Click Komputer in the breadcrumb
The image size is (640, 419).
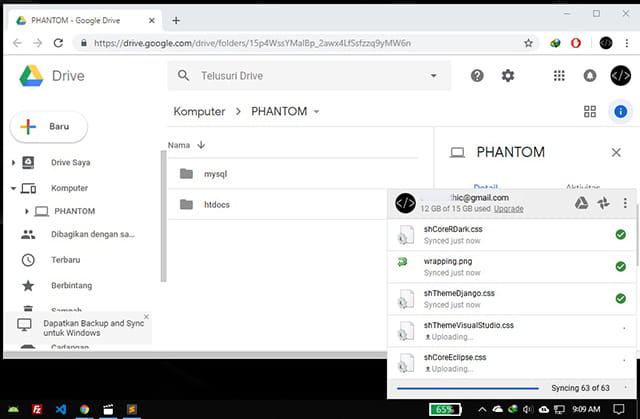pyautogui.click(x=199, y=111)
